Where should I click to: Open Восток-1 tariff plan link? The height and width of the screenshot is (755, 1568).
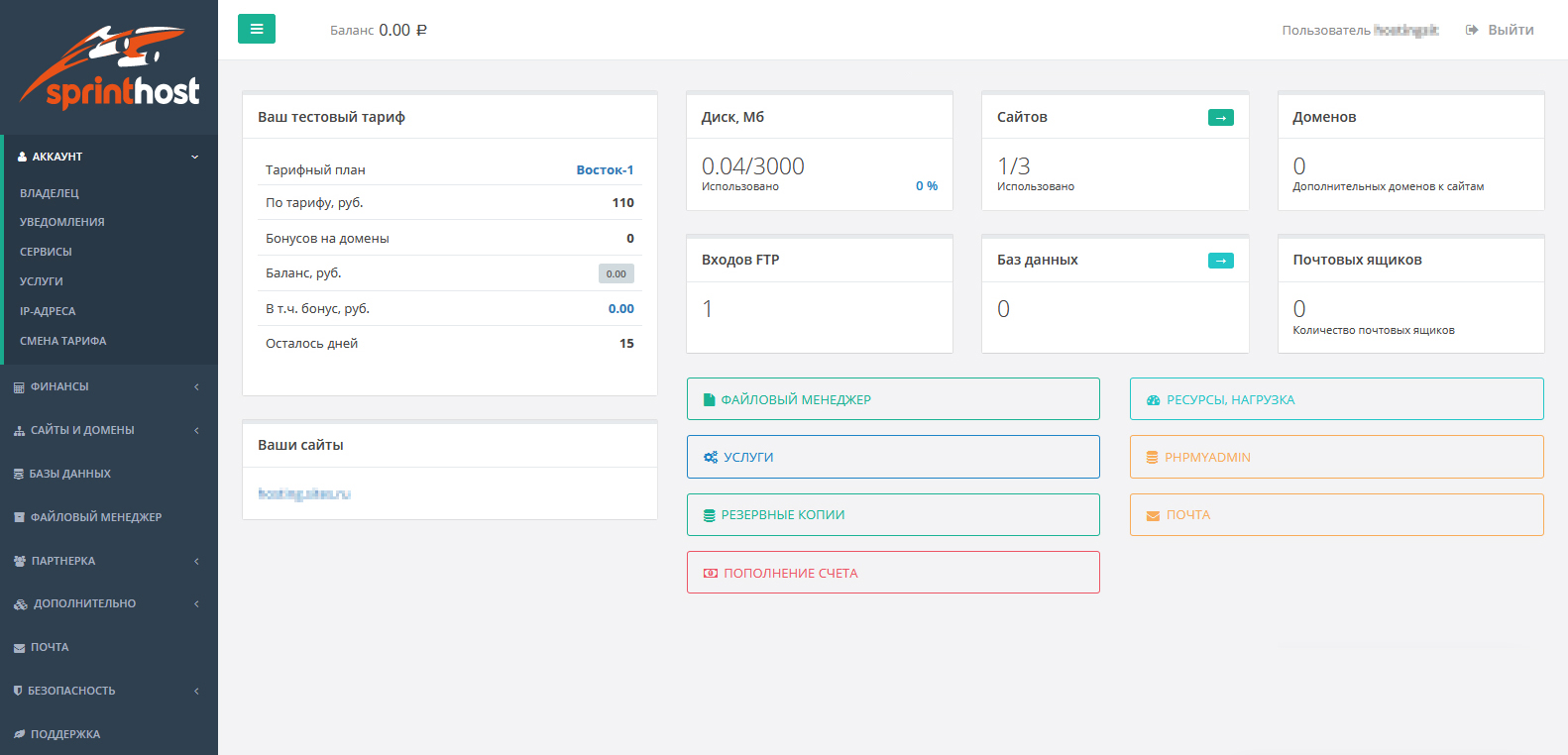tap(605, 170)
